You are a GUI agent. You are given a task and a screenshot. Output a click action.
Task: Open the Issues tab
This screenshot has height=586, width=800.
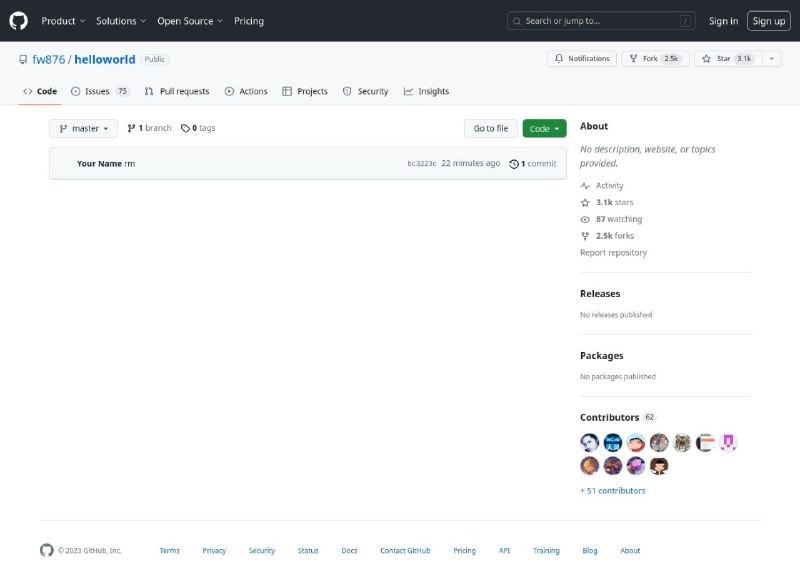click(100, 91)
